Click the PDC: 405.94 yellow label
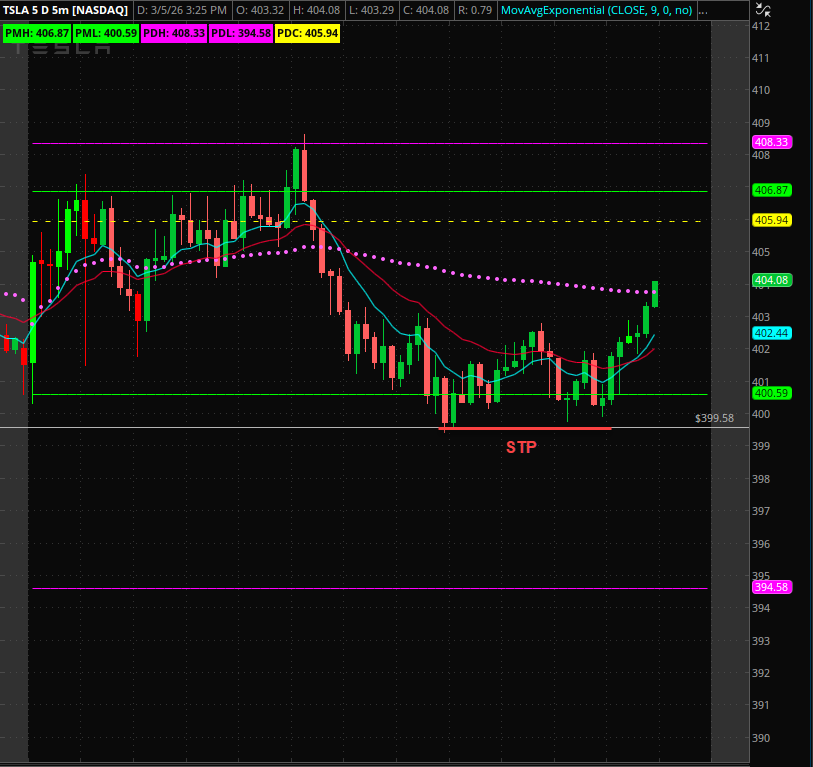This screenshot has width=813, height=767. pyautogui.click(x=307, y=34)
